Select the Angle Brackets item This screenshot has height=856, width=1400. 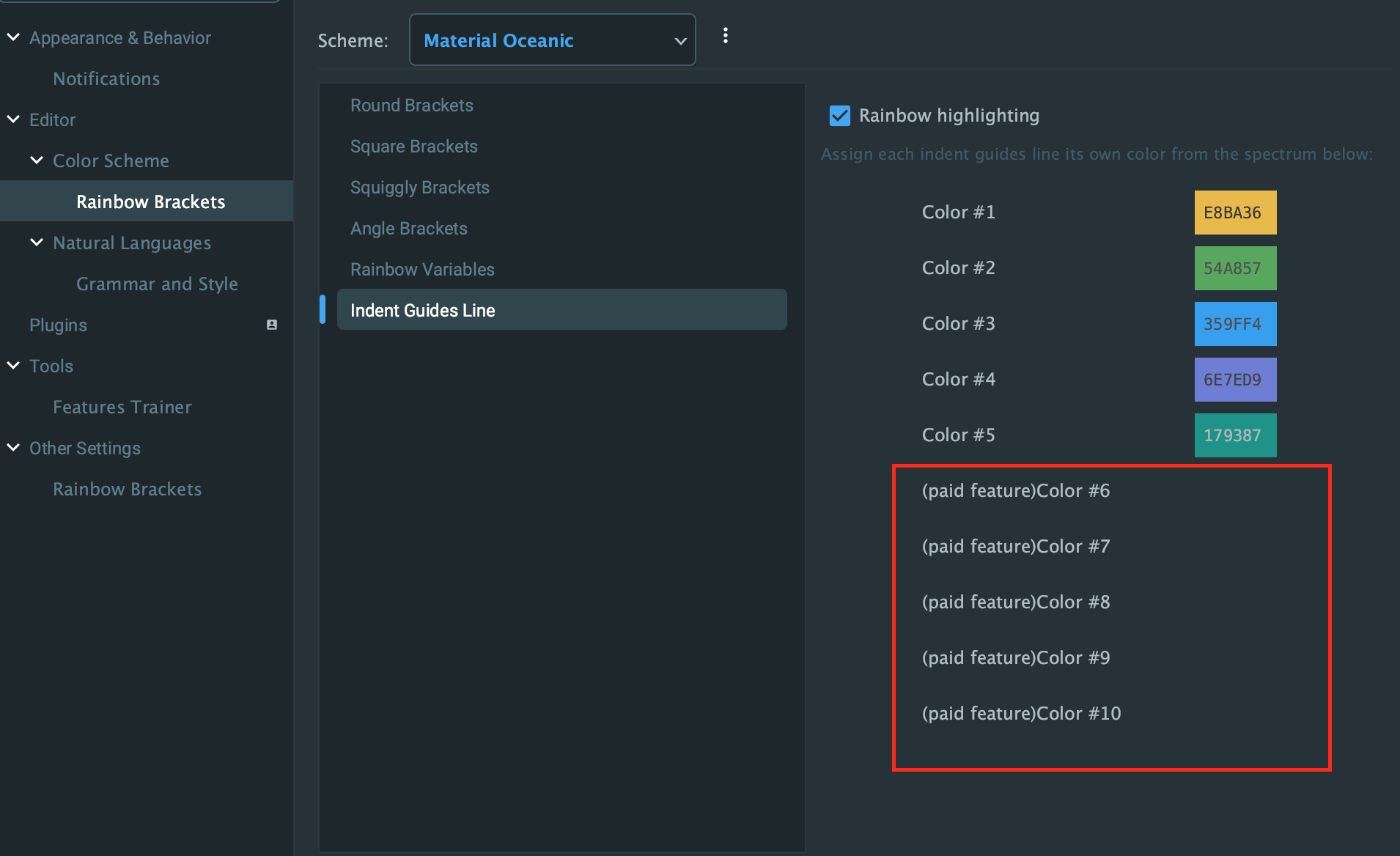pyautogui.click(x=408, y=228)
